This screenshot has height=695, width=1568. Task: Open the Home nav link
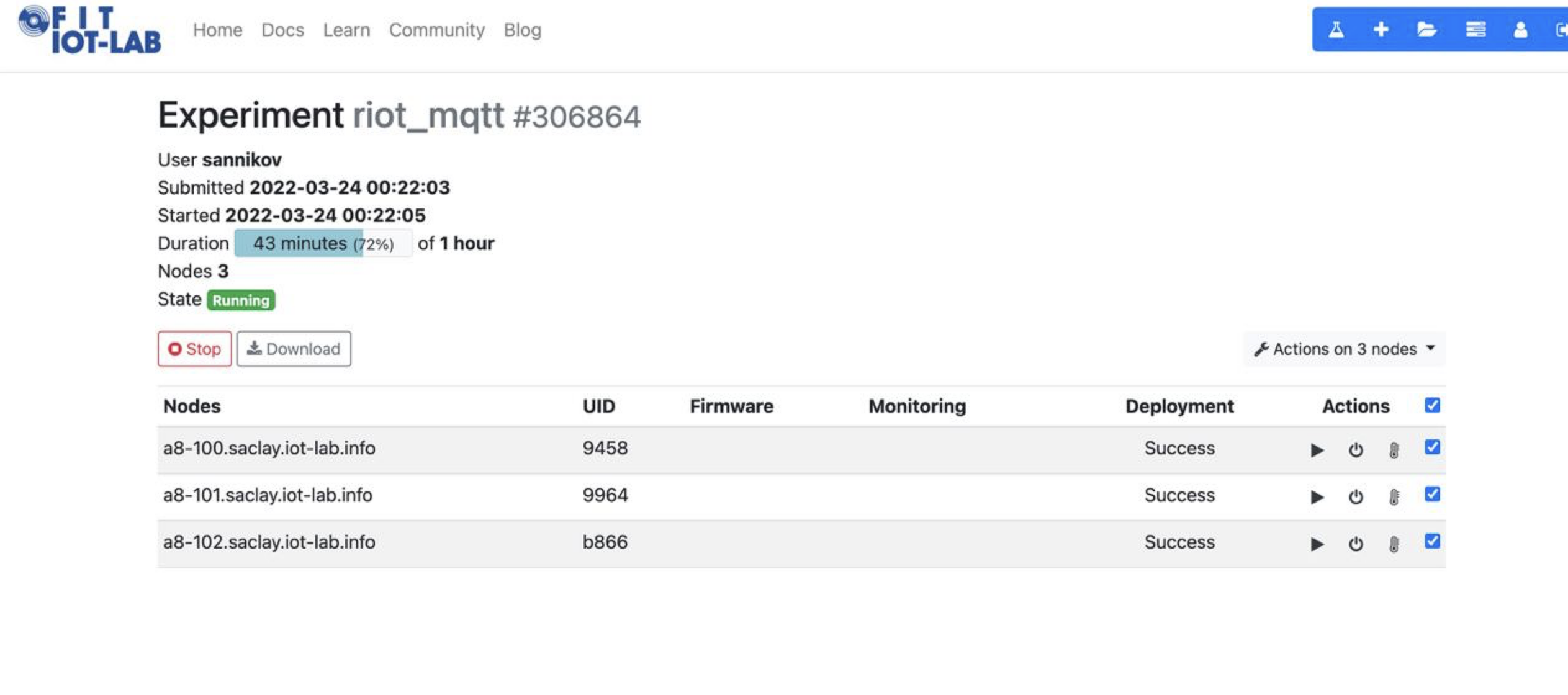tap(217, 30)
